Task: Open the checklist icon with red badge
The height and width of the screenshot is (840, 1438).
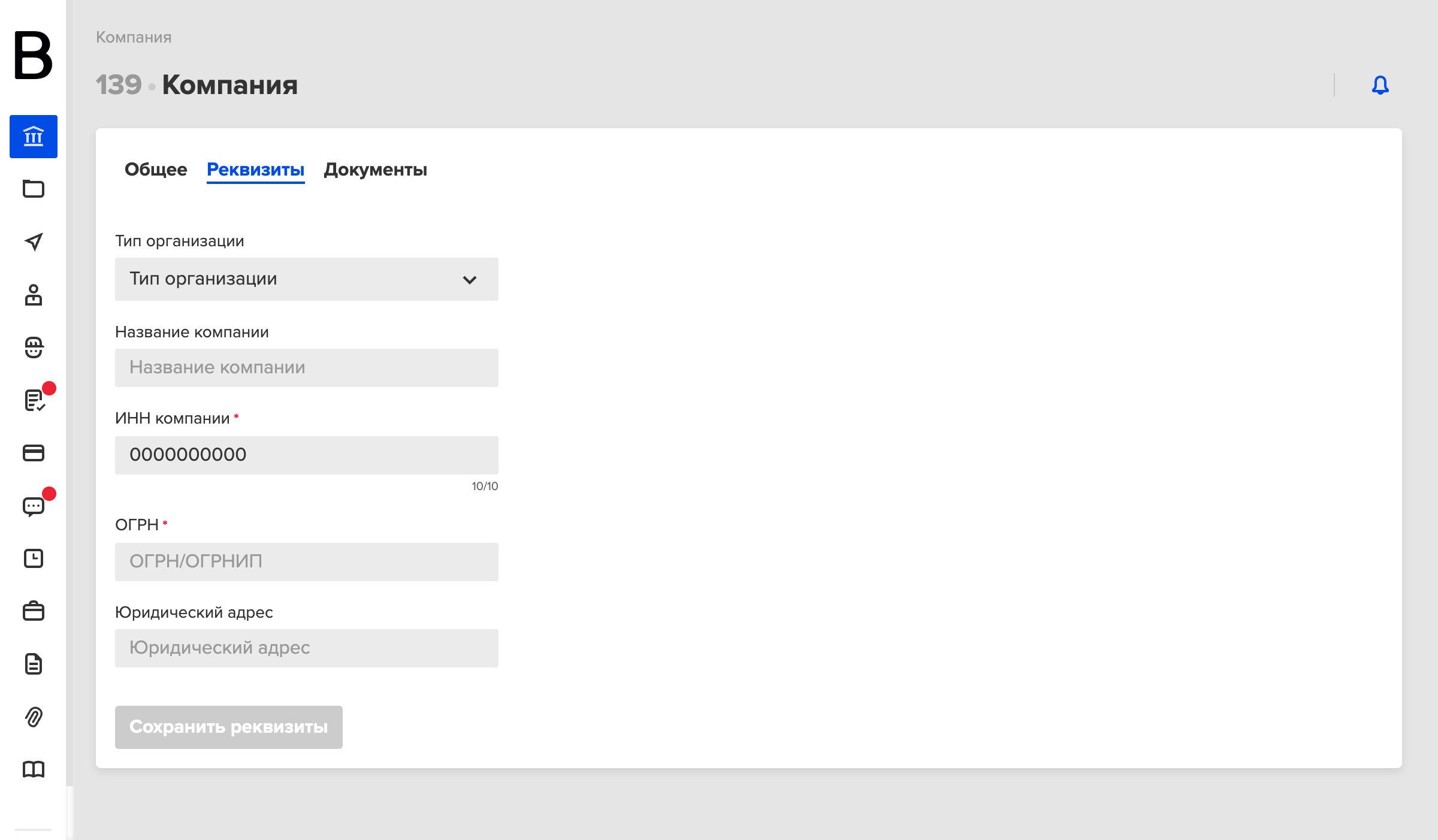Action: pyautogui.click(x=35, y=400)
